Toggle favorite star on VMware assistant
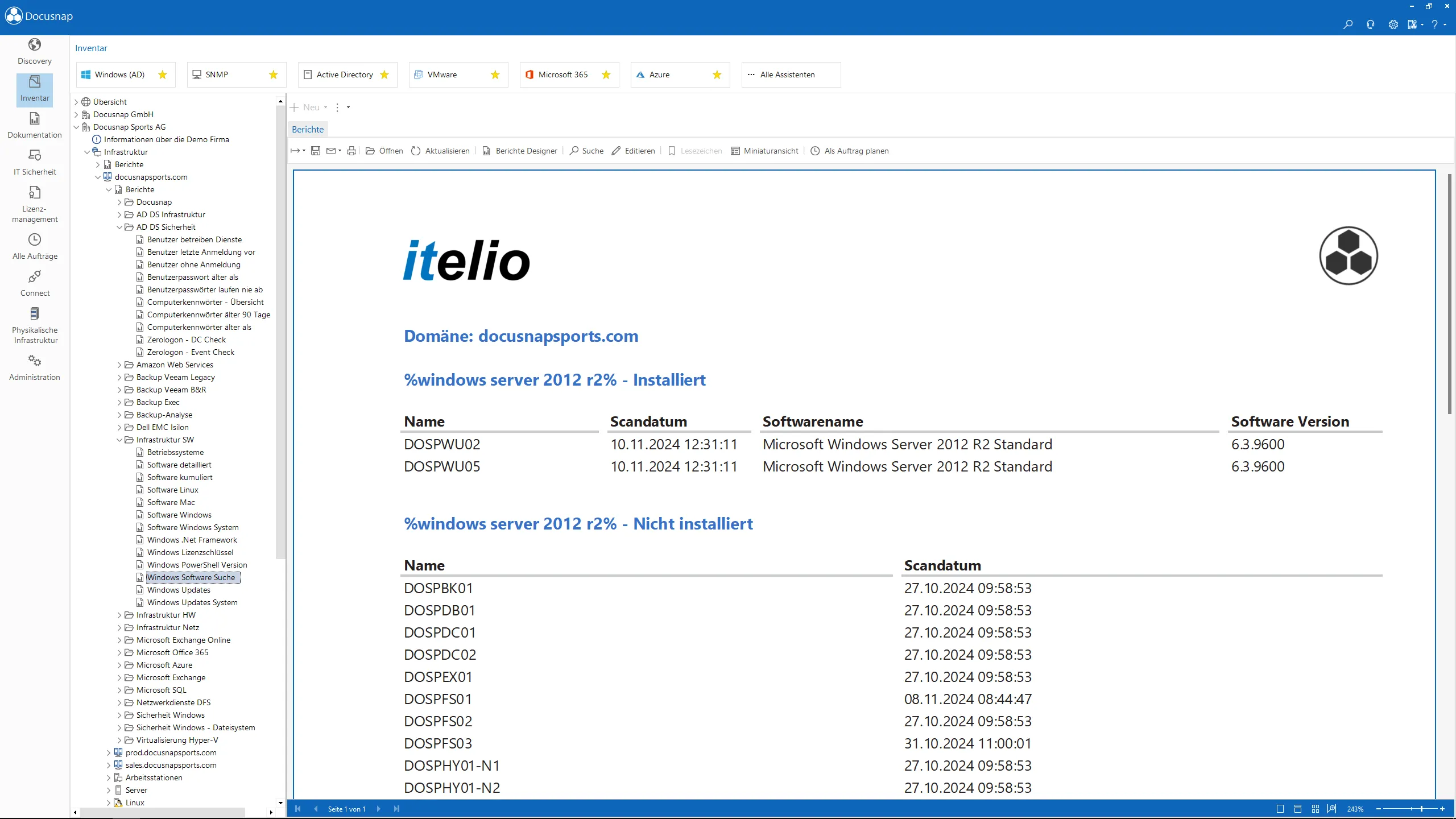1456x819 pixels. coord(495,75)
